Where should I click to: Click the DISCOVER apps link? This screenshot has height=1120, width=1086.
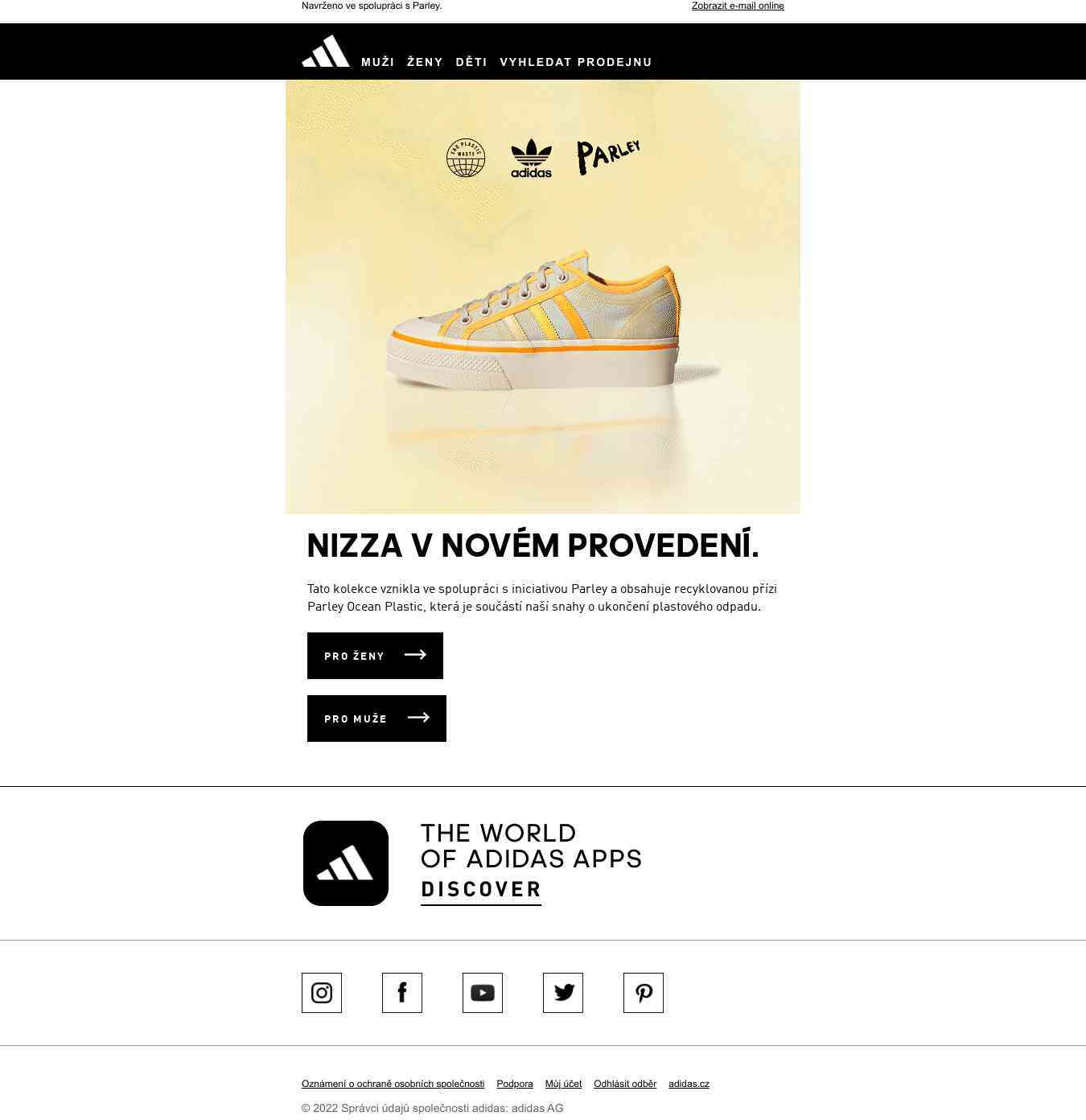(x=481, y=889)
